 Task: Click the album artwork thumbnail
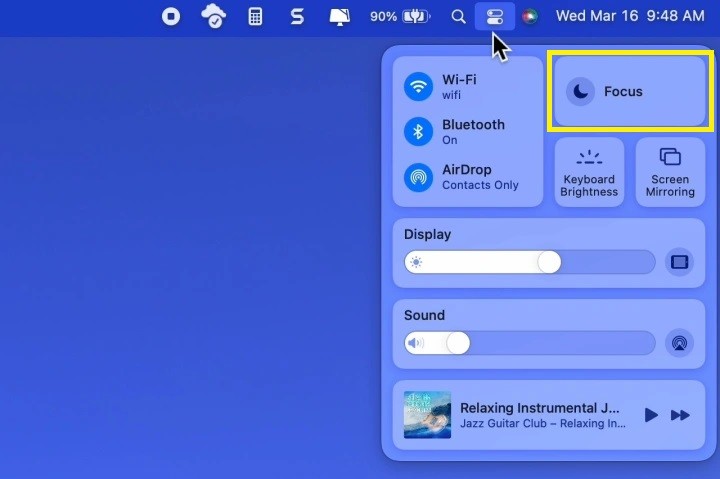point(427,415)
